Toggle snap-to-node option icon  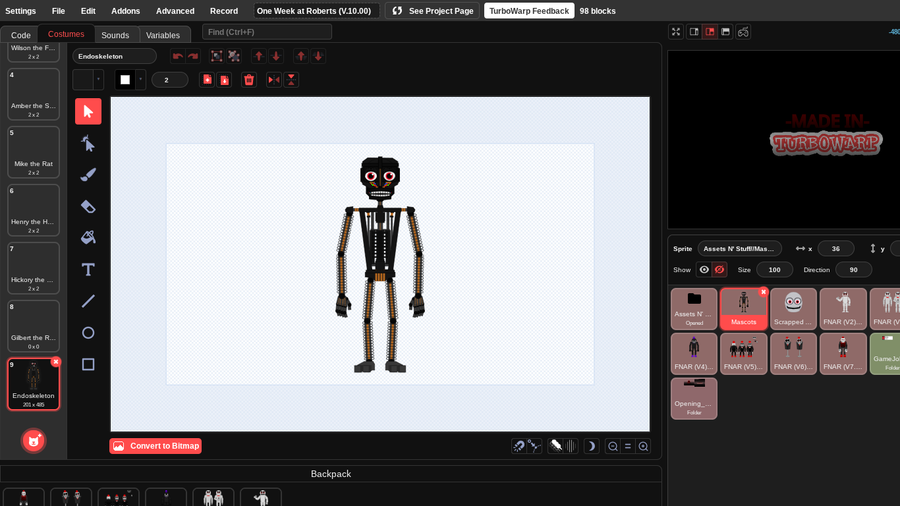point(534,446)
